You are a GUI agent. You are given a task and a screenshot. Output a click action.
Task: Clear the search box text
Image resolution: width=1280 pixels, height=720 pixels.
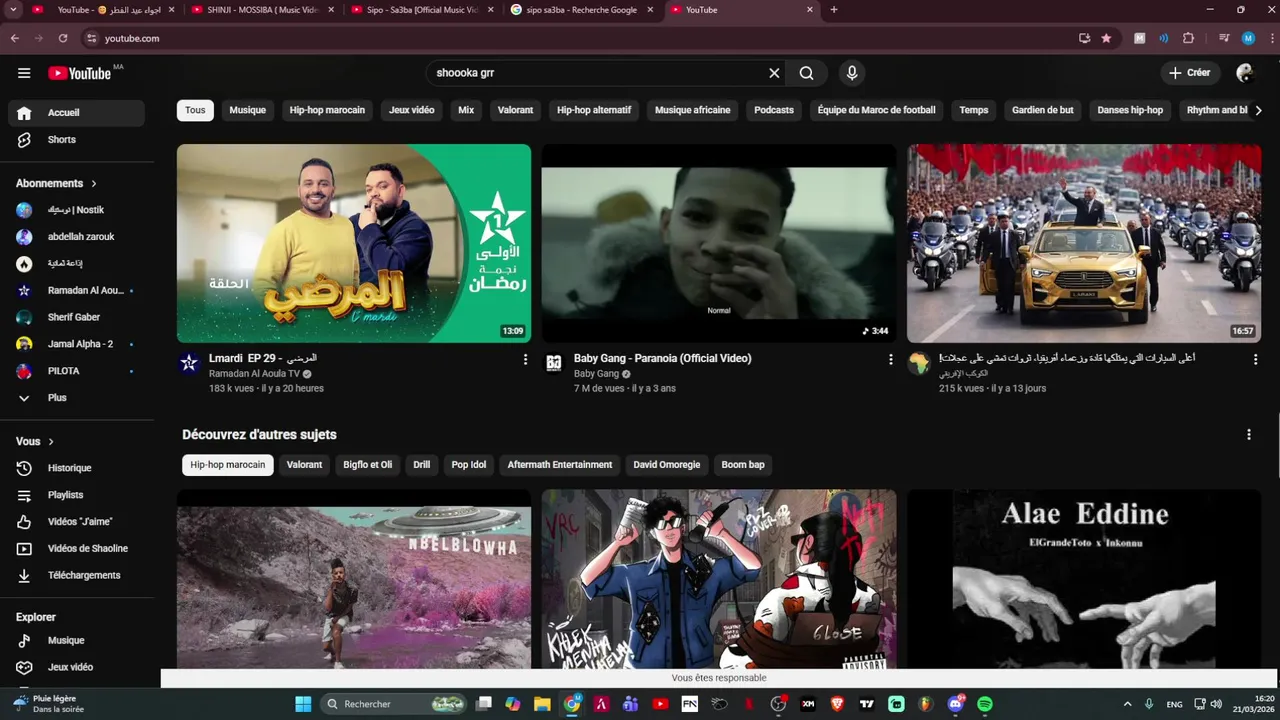click(x=774, y=73)
